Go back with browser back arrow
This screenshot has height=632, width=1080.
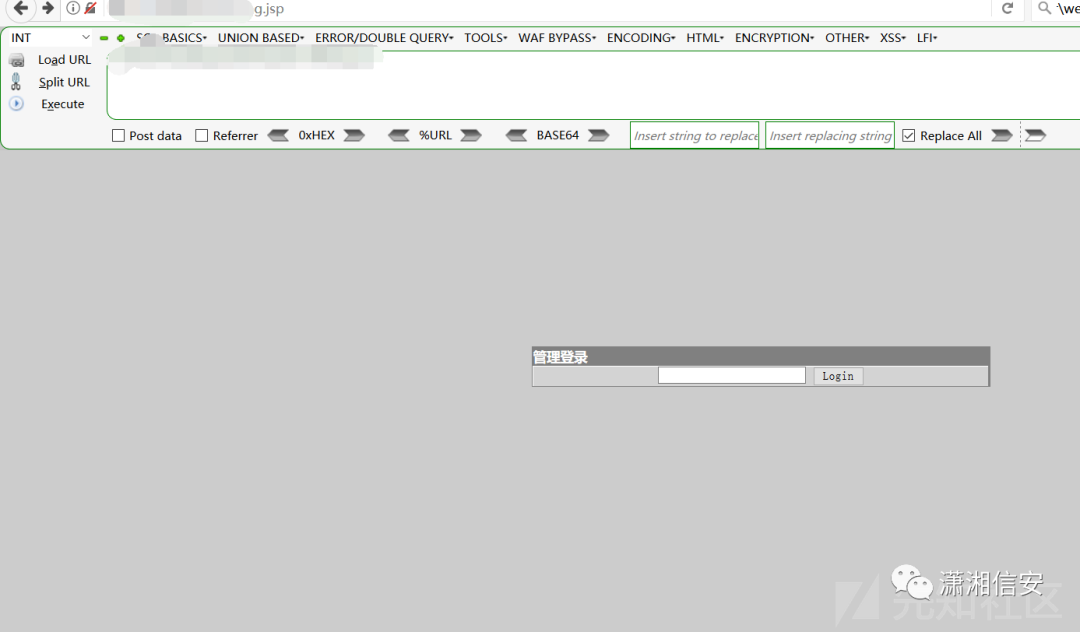coord(21,8)
